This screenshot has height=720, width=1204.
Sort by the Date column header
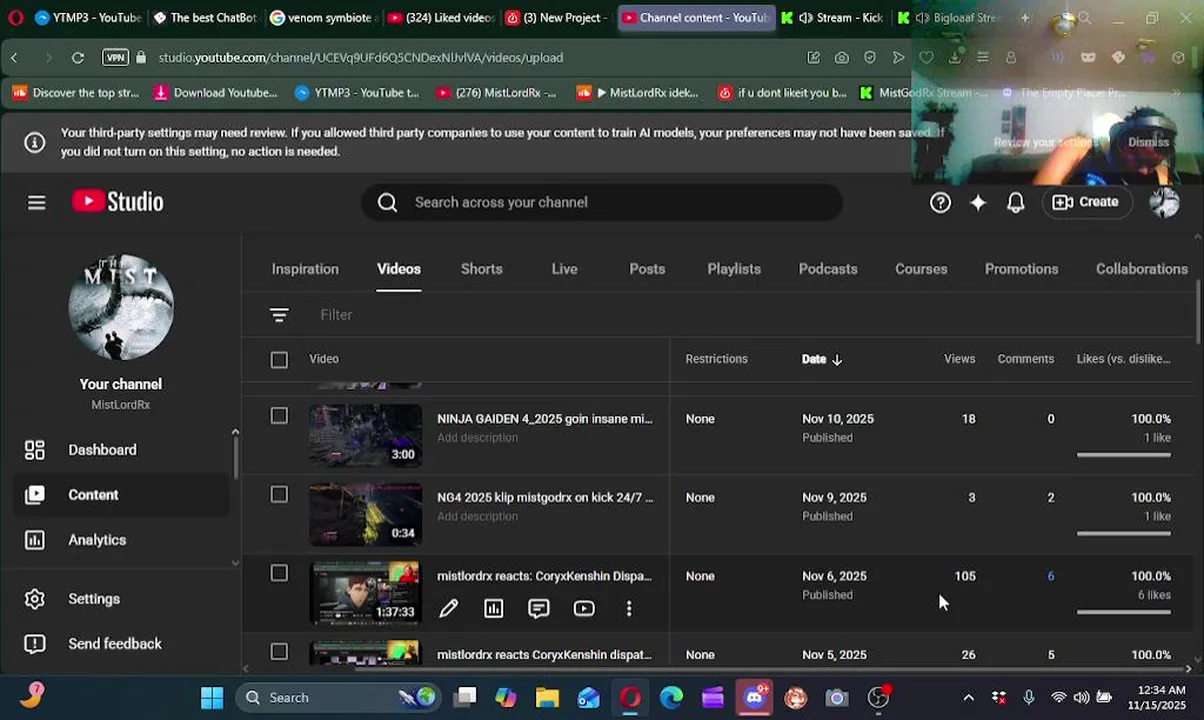click(x=822, y=359)
